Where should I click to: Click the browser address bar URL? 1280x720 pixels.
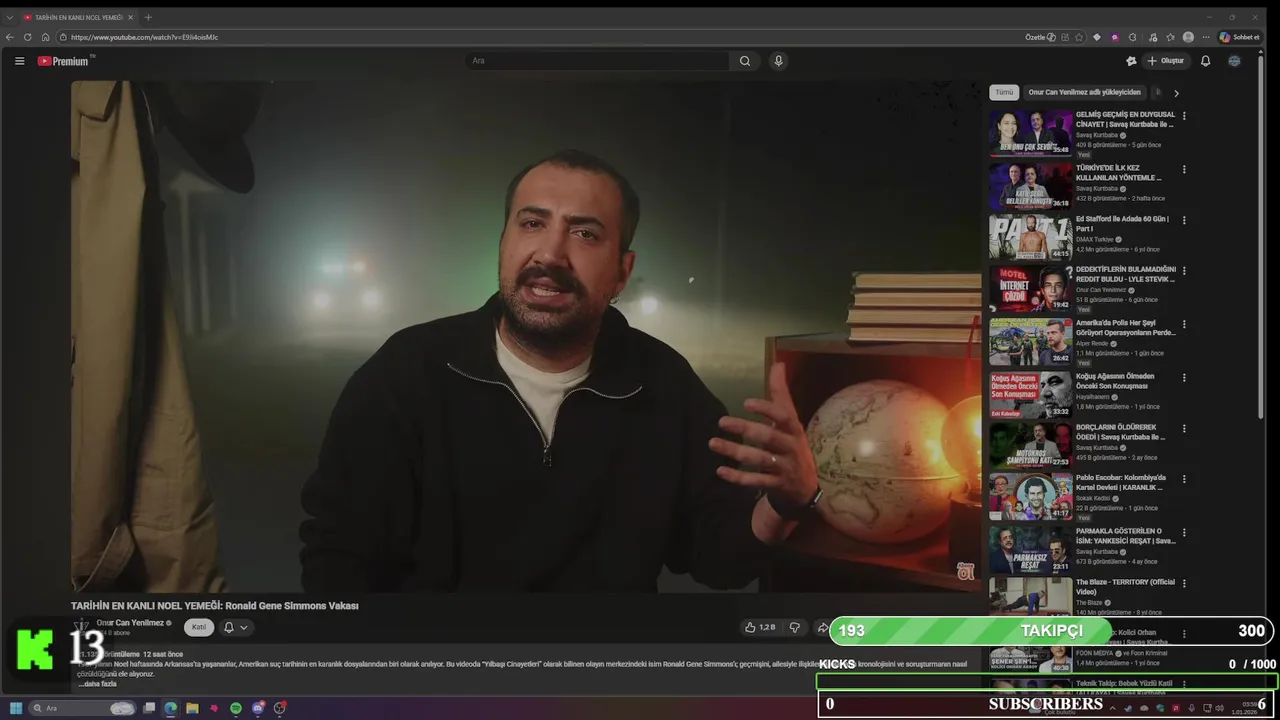tap(144, 37)
